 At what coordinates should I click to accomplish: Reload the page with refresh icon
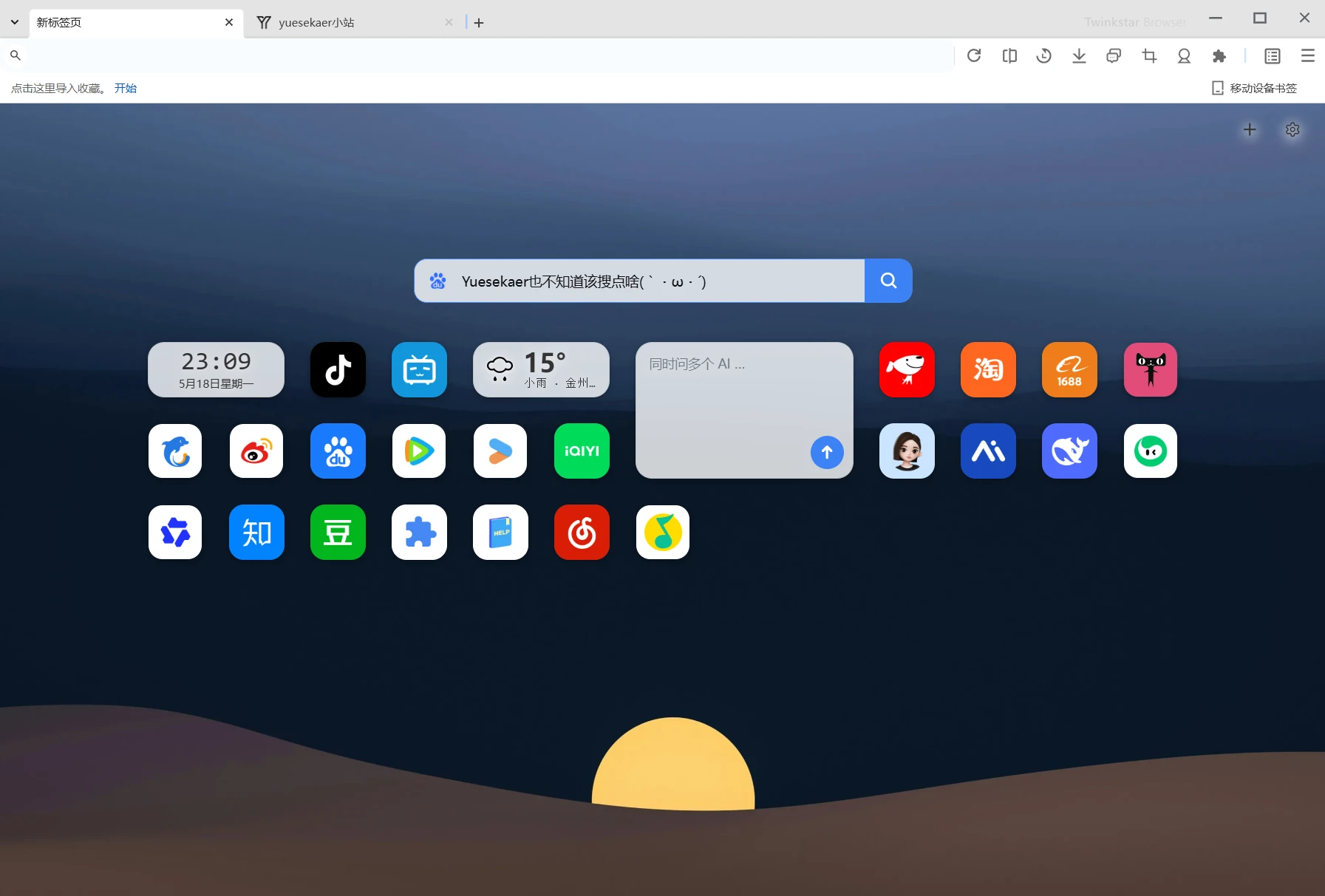click(974, 55)
